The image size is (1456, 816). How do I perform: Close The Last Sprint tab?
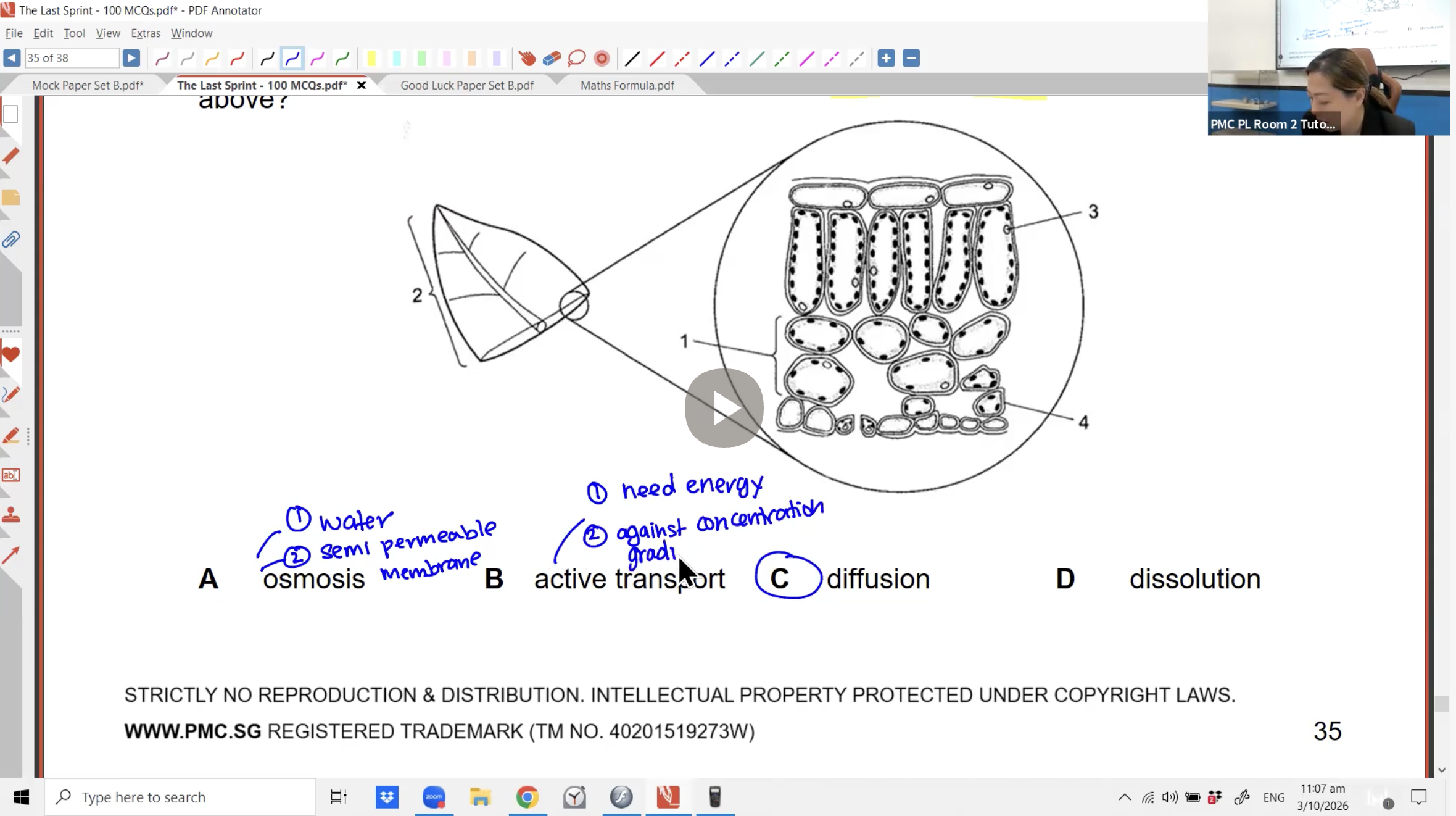[x=362, y=85]
